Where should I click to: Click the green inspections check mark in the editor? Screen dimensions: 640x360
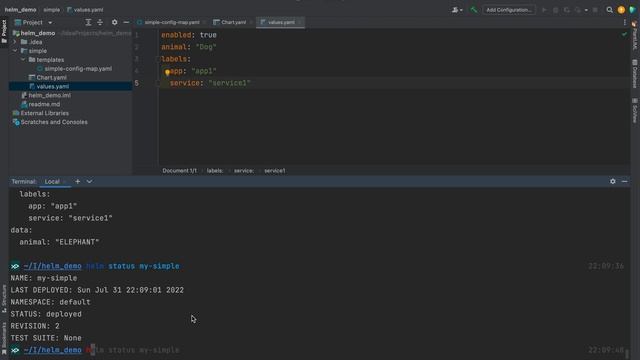click(624, 35)
